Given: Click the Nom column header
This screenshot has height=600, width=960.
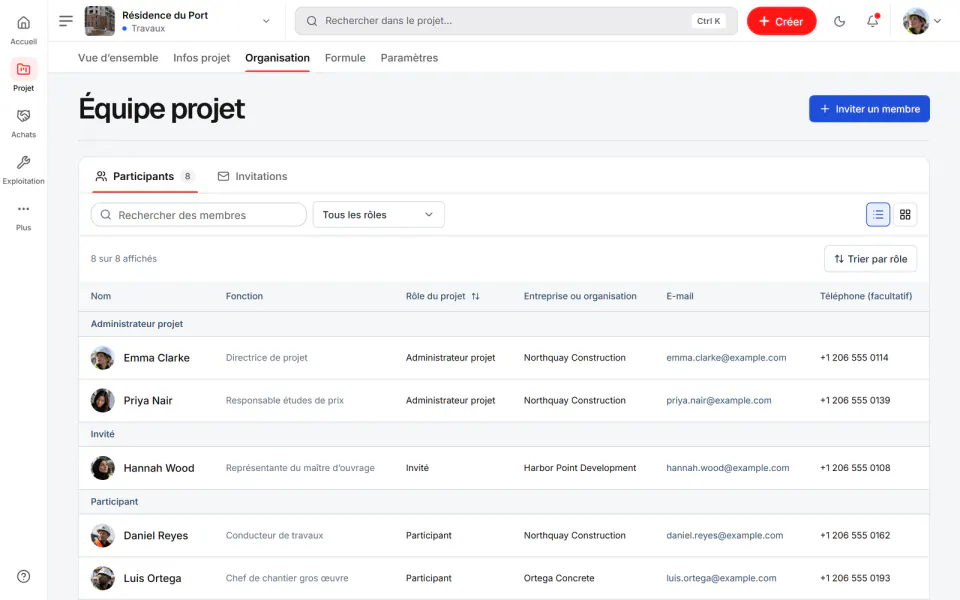Looking at the screenshot, I should click(101, 296).
